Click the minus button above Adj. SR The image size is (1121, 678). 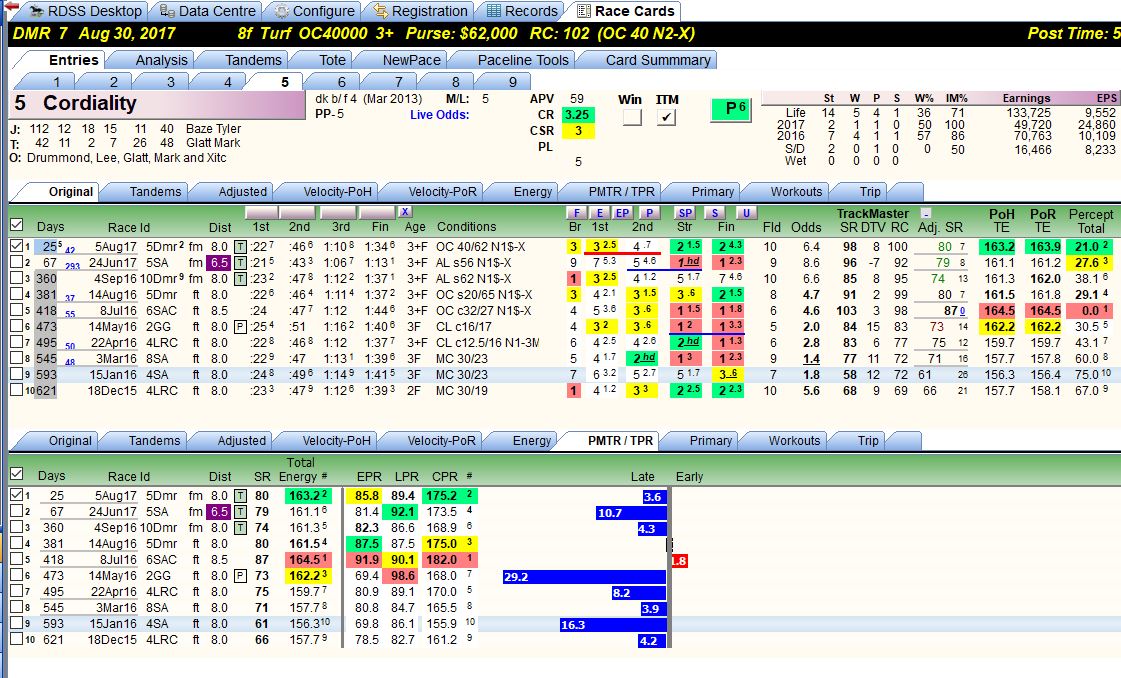[926, 212]
